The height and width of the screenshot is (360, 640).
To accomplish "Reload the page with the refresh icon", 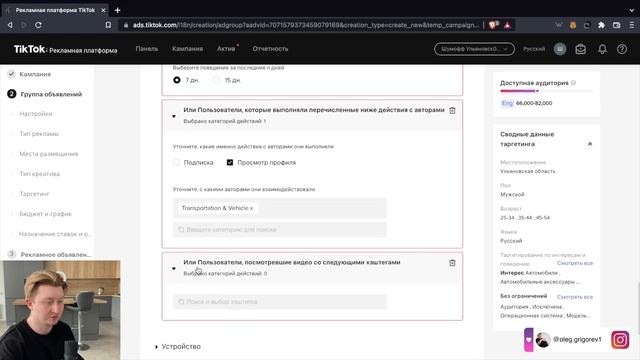I will pyautogui.click(x=38, y=25).
